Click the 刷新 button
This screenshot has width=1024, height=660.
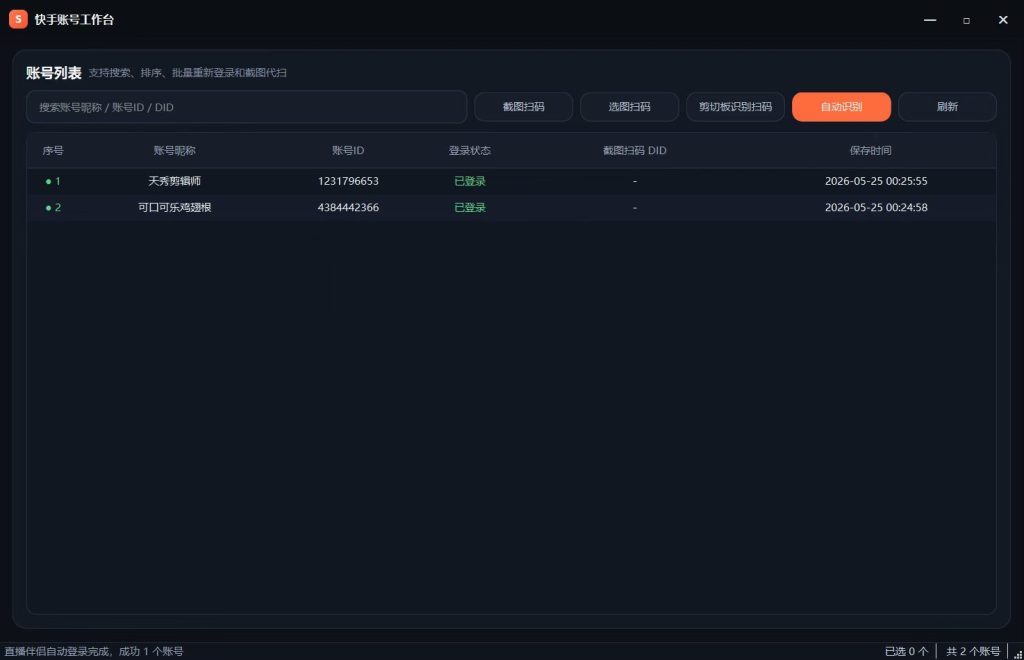point(948,107)
